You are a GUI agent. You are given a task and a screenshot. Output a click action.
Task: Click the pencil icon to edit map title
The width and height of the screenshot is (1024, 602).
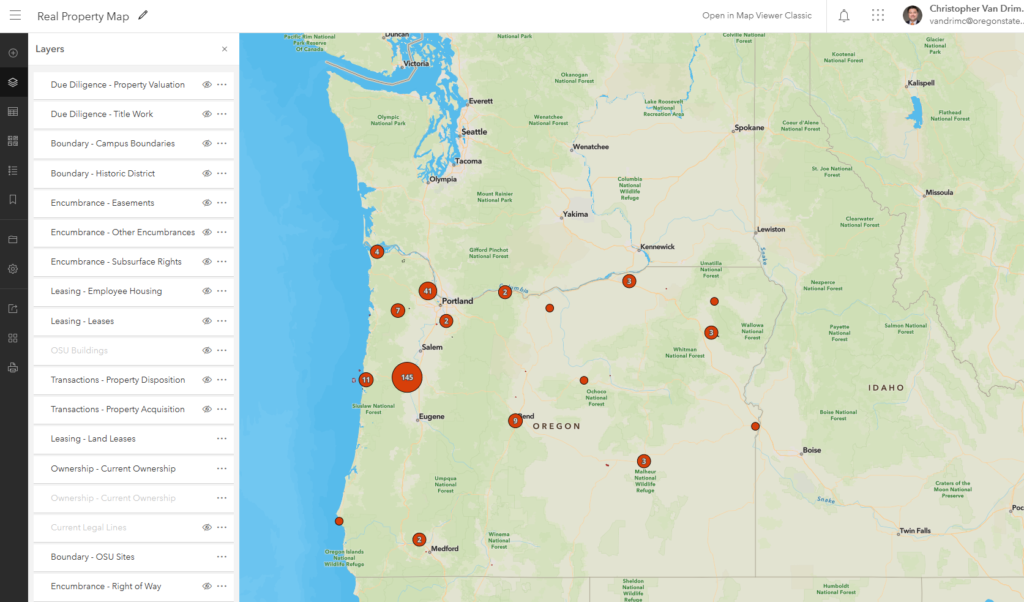click(143, 16)
